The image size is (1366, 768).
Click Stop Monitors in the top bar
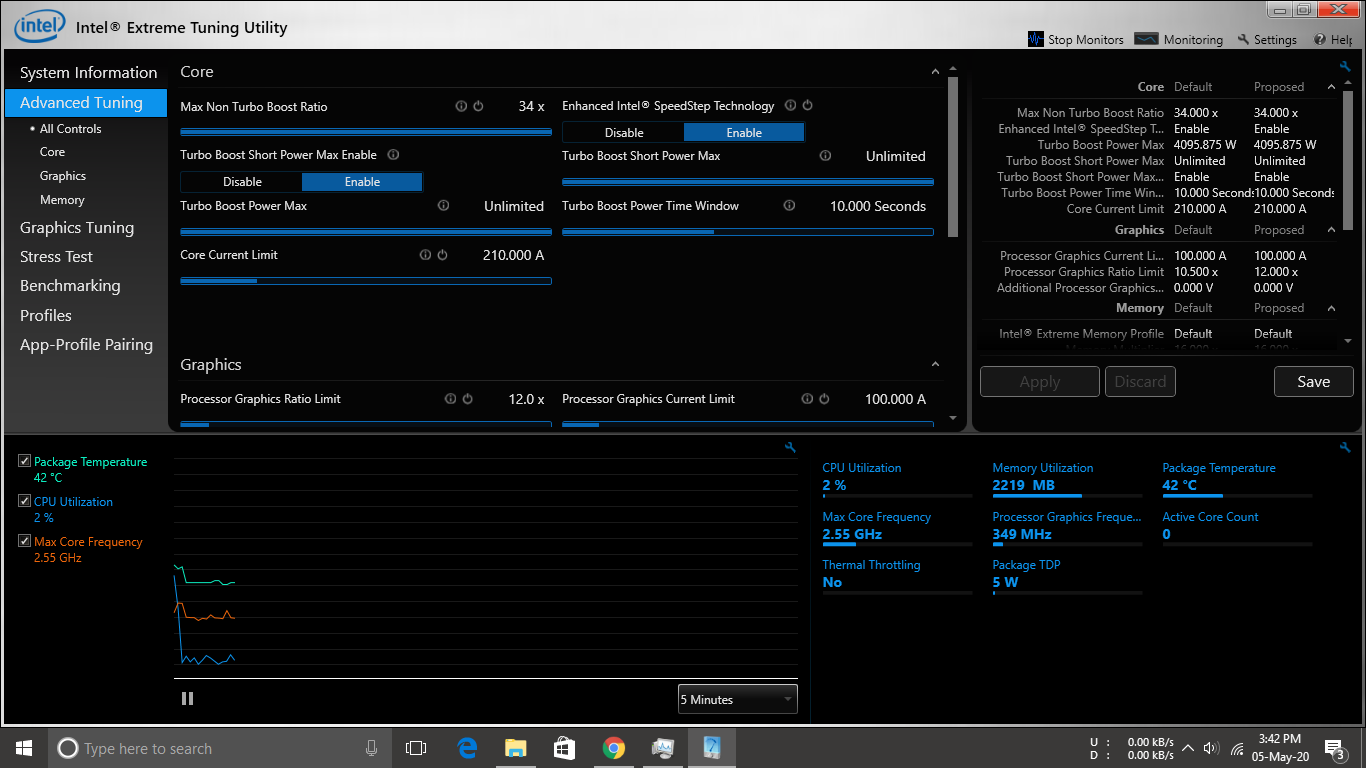(1076, 40)
